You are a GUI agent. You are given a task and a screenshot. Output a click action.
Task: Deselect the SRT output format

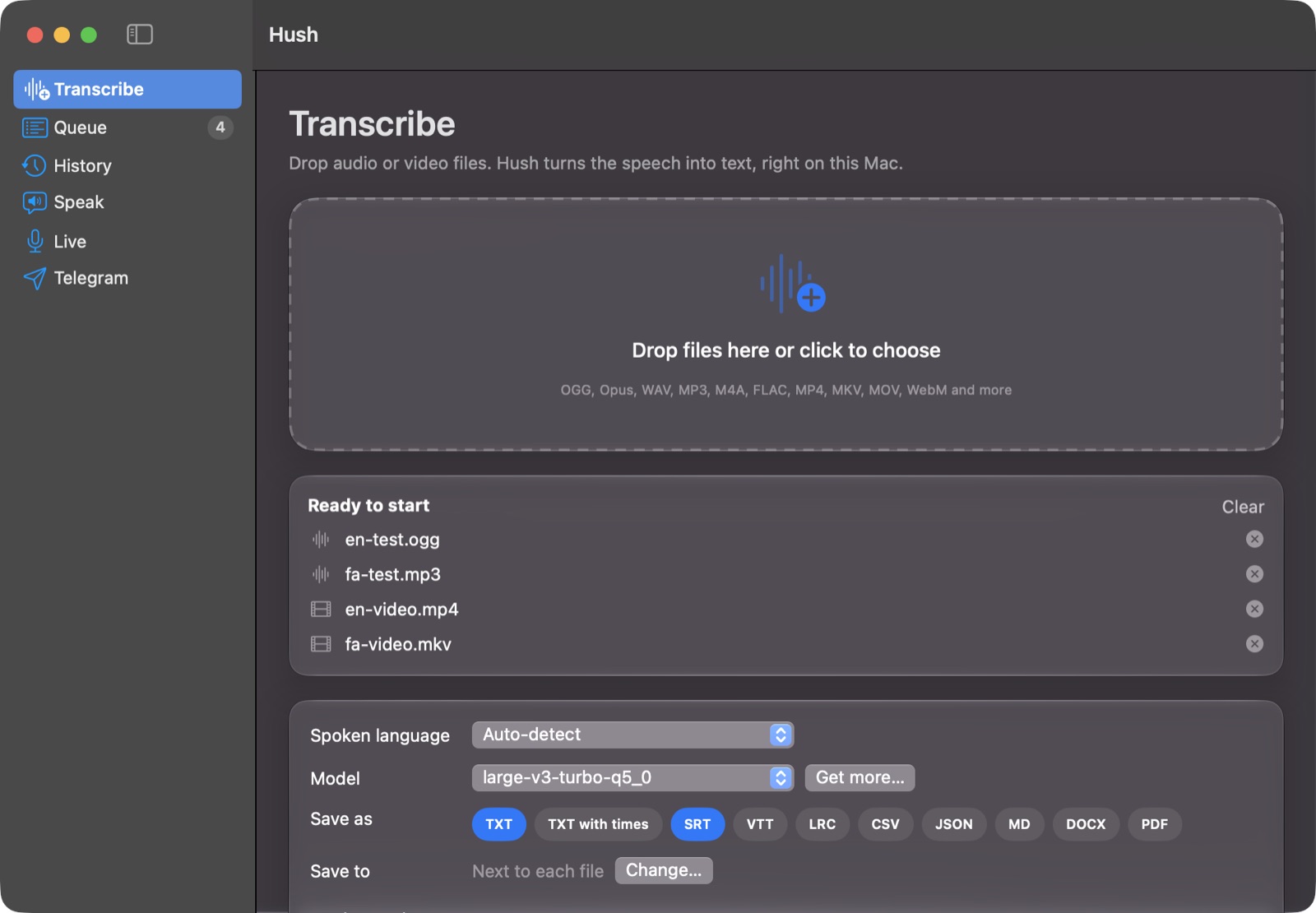pos(697,824)
